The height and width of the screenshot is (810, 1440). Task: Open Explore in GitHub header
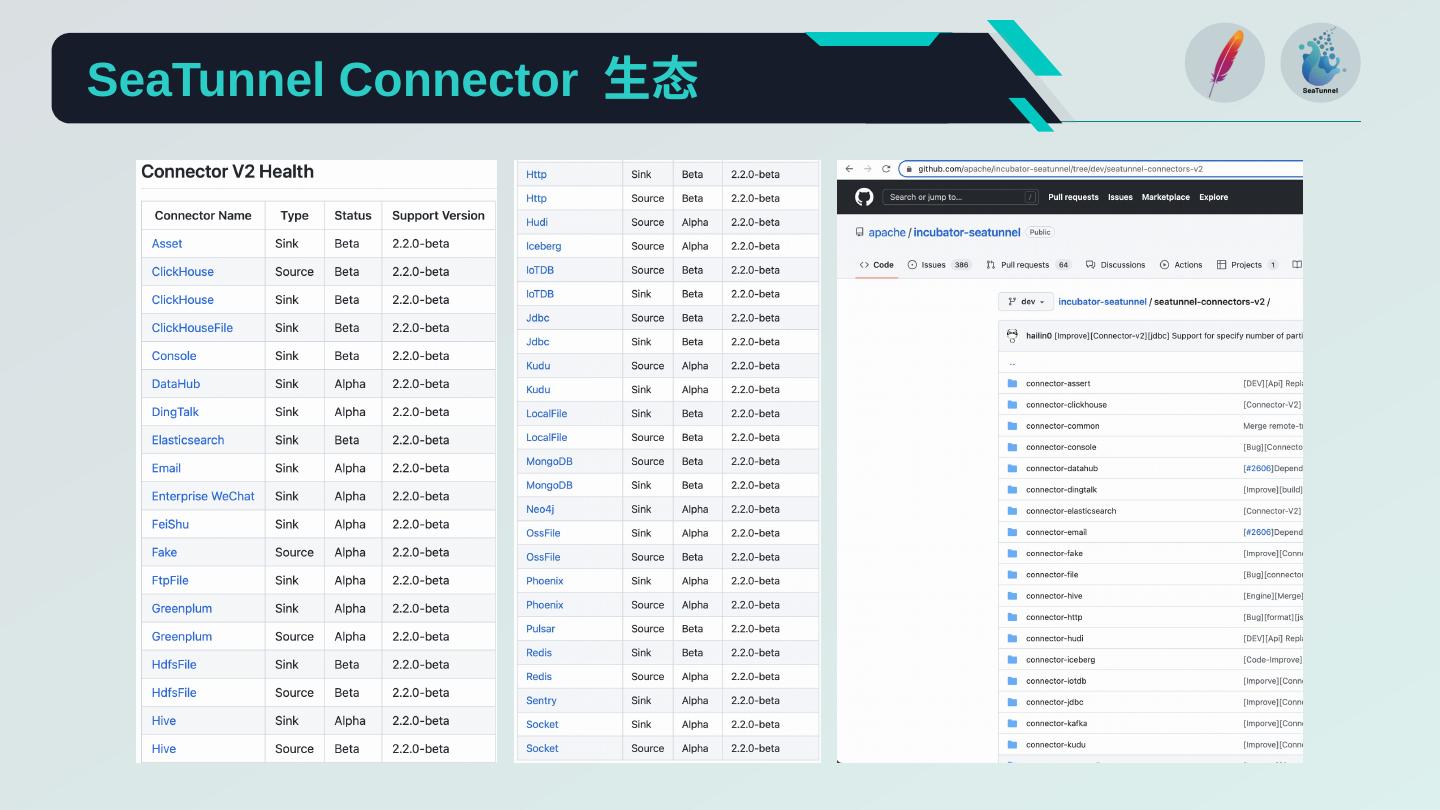(1213, 197)
